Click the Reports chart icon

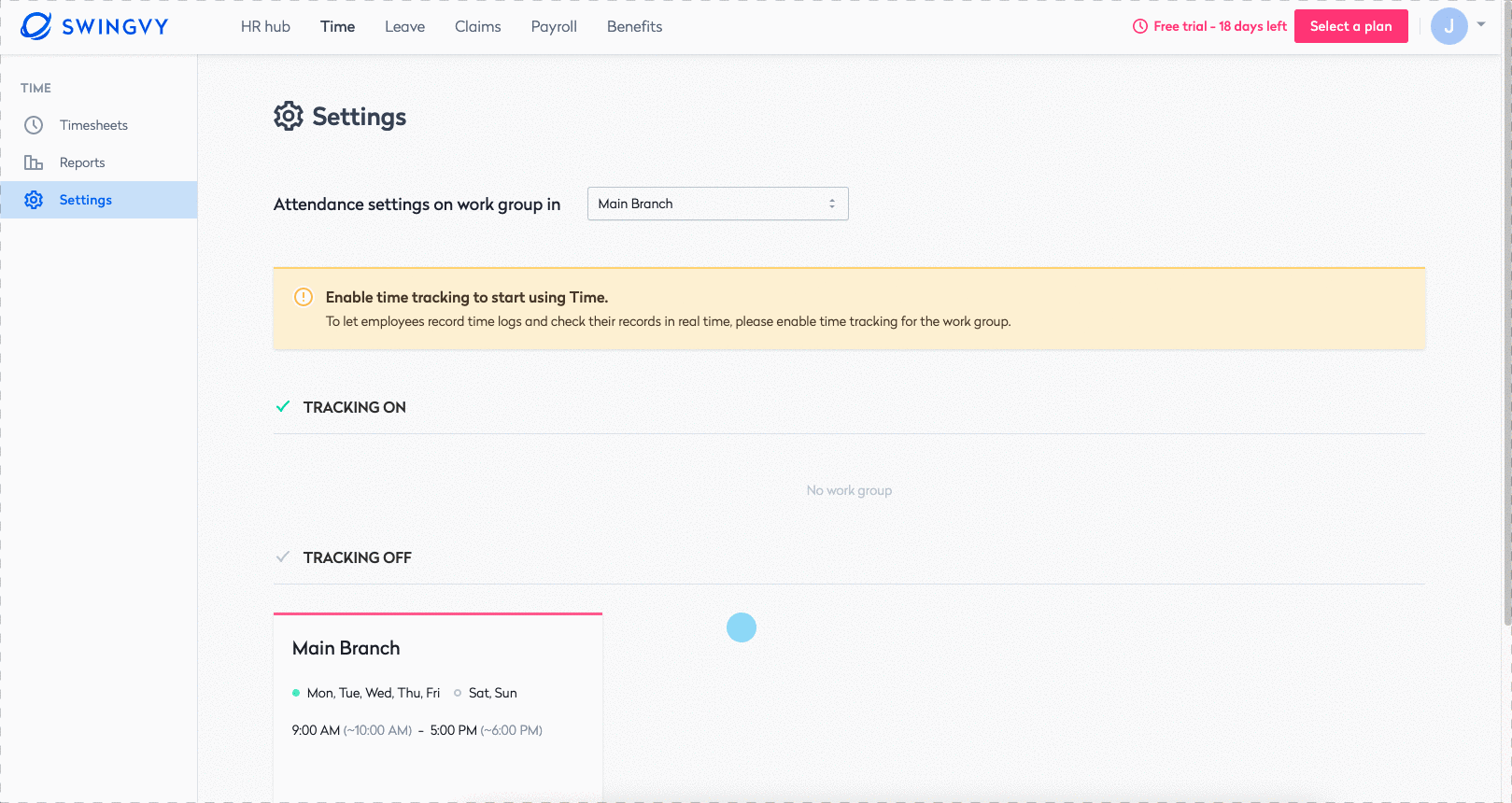tap(34, 162)
